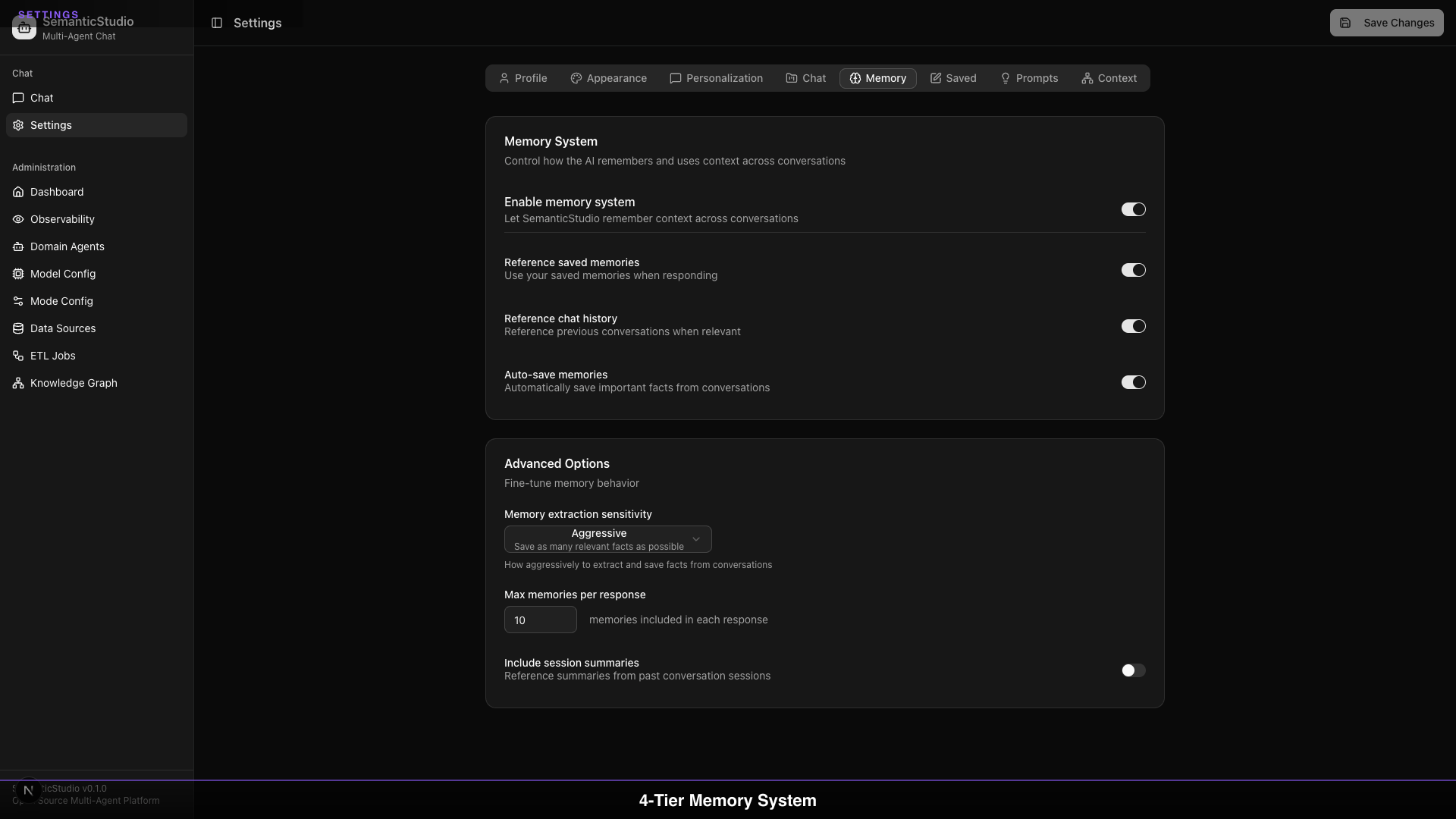
Task: Open Dashboard from Administration section
Action: [x=56, y=192]
